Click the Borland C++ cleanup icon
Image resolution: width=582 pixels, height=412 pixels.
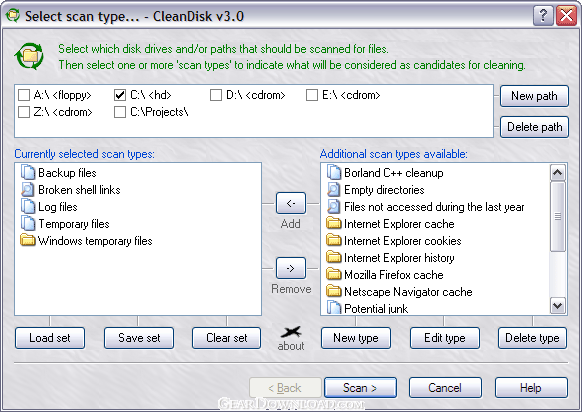tap(334, 173)
